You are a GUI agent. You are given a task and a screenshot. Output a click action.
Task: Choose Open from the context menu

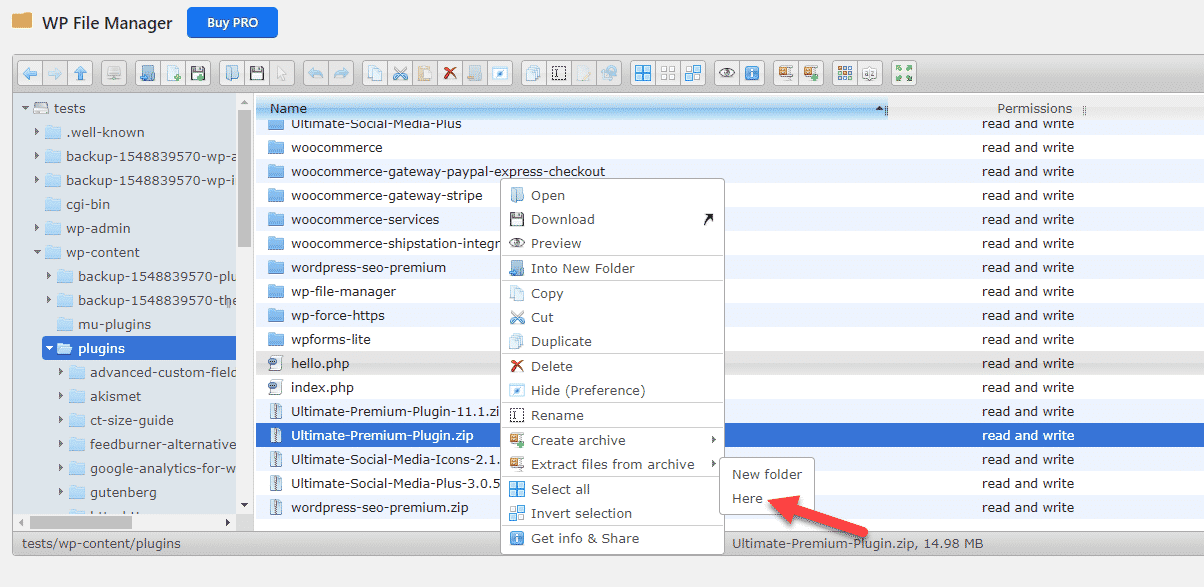point(612,195)
